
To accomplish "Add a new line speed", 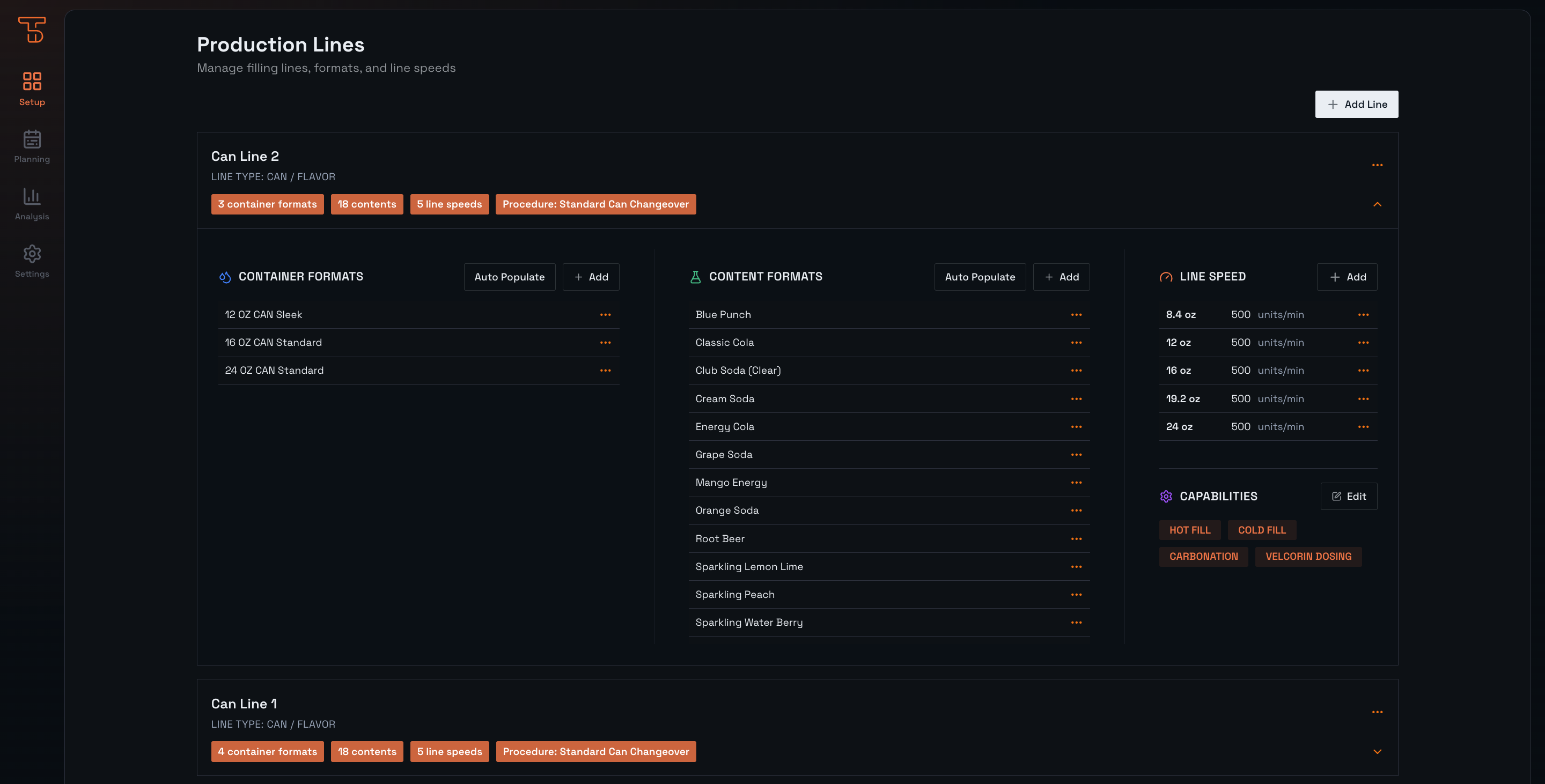I will pos(1347,277).
